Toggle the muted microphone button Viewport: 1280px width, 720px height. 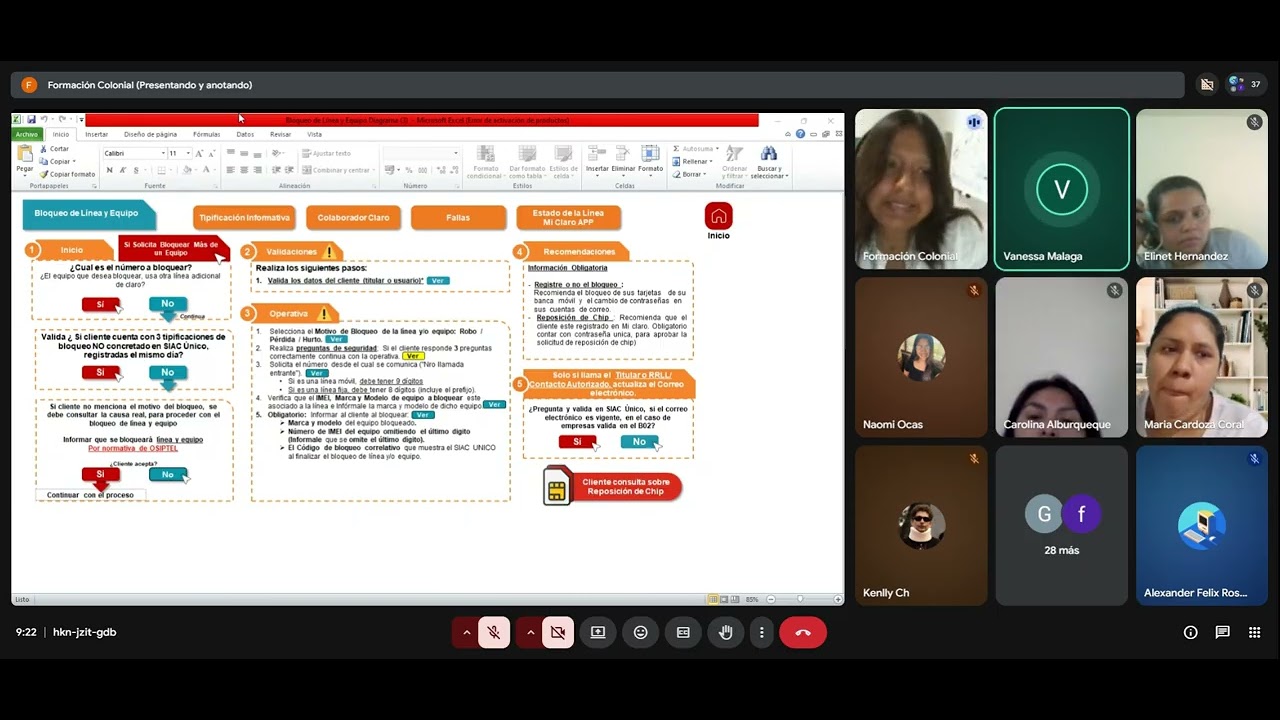click(x=494, y=632)
